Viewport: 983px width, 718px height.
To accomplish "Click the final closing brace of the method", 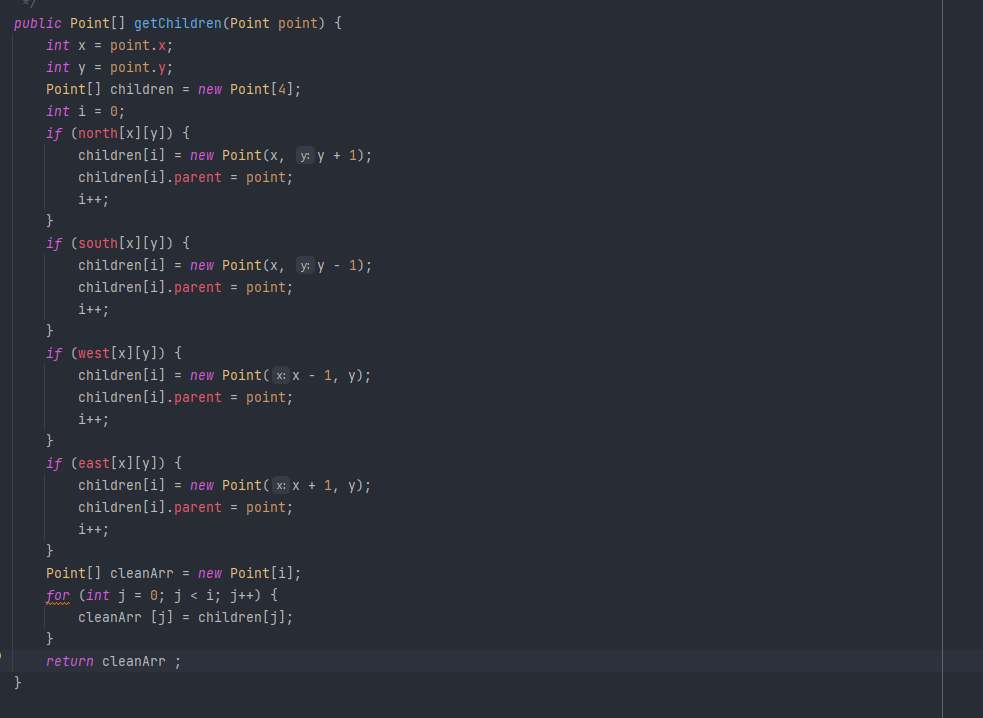I will tap(17, 682).
